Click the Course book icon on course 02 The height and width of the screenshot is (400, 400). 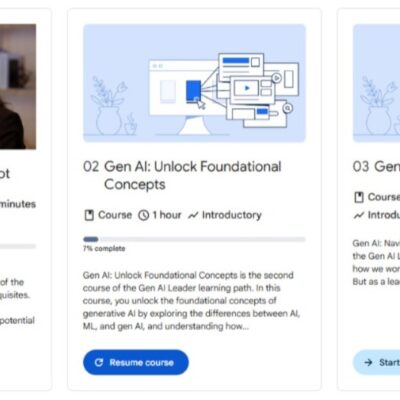click(89, 215)
